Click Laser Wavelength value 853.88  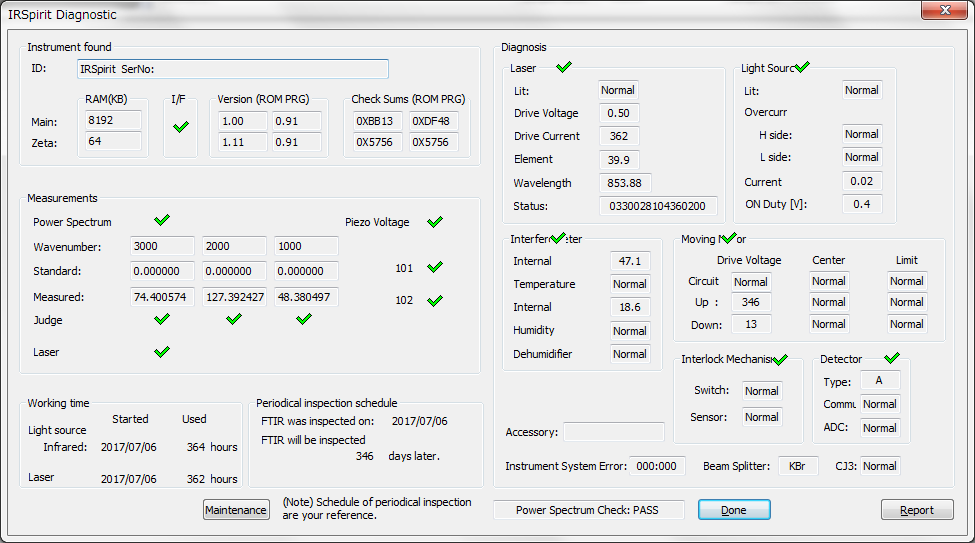click(625, 183)
